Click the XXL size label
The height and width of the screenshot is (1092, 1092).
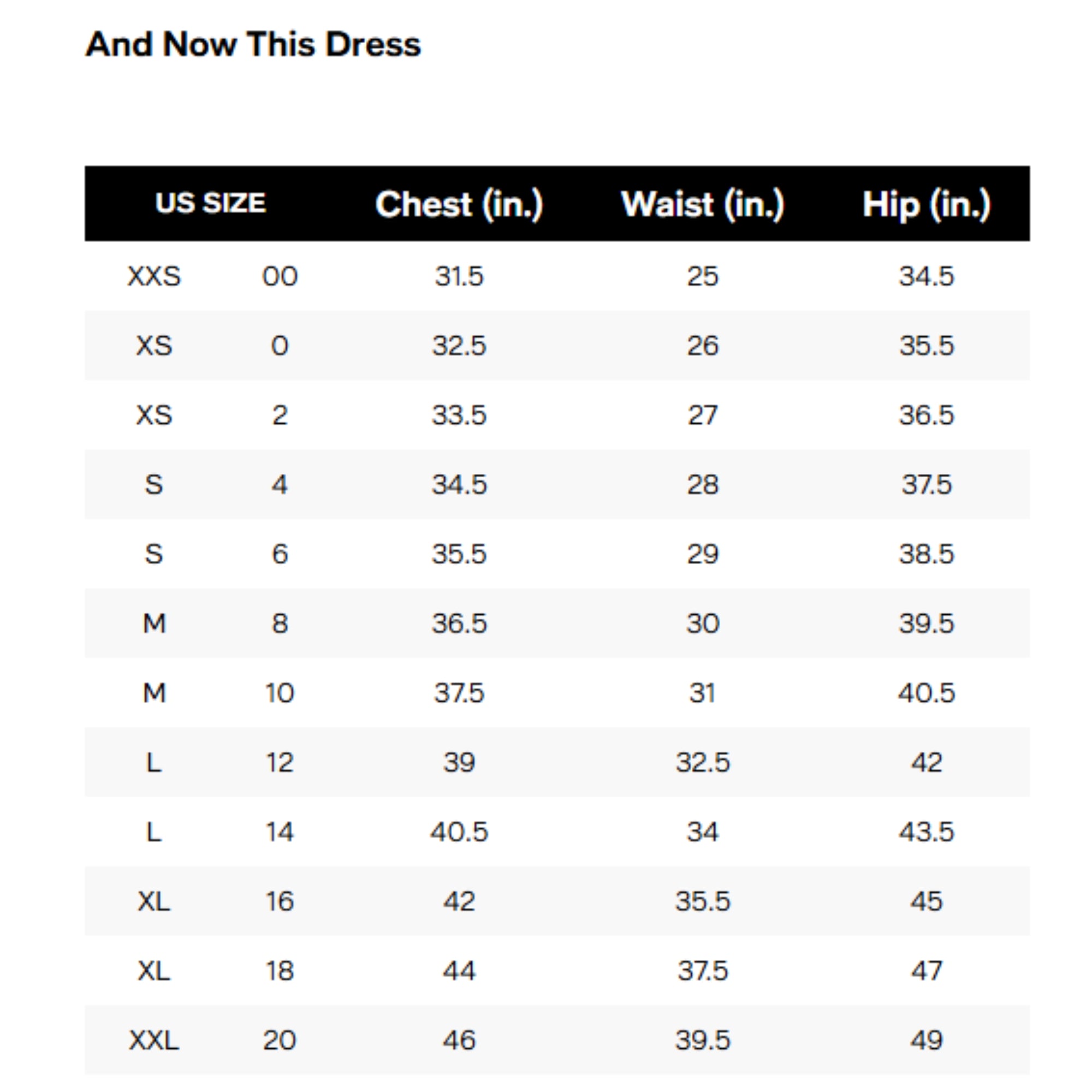[154, 1040]
